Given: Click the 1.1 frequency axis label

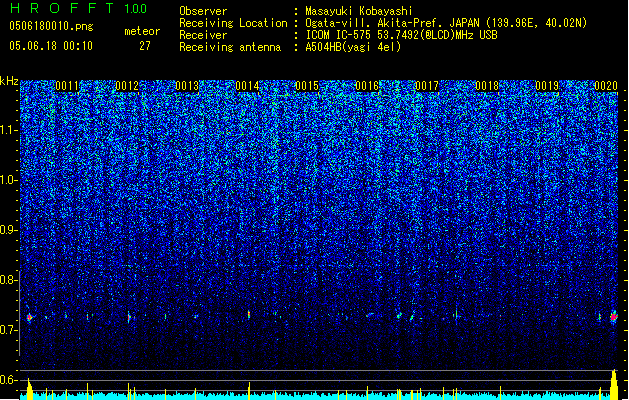Looking at the screenshot, I should 8,130.
